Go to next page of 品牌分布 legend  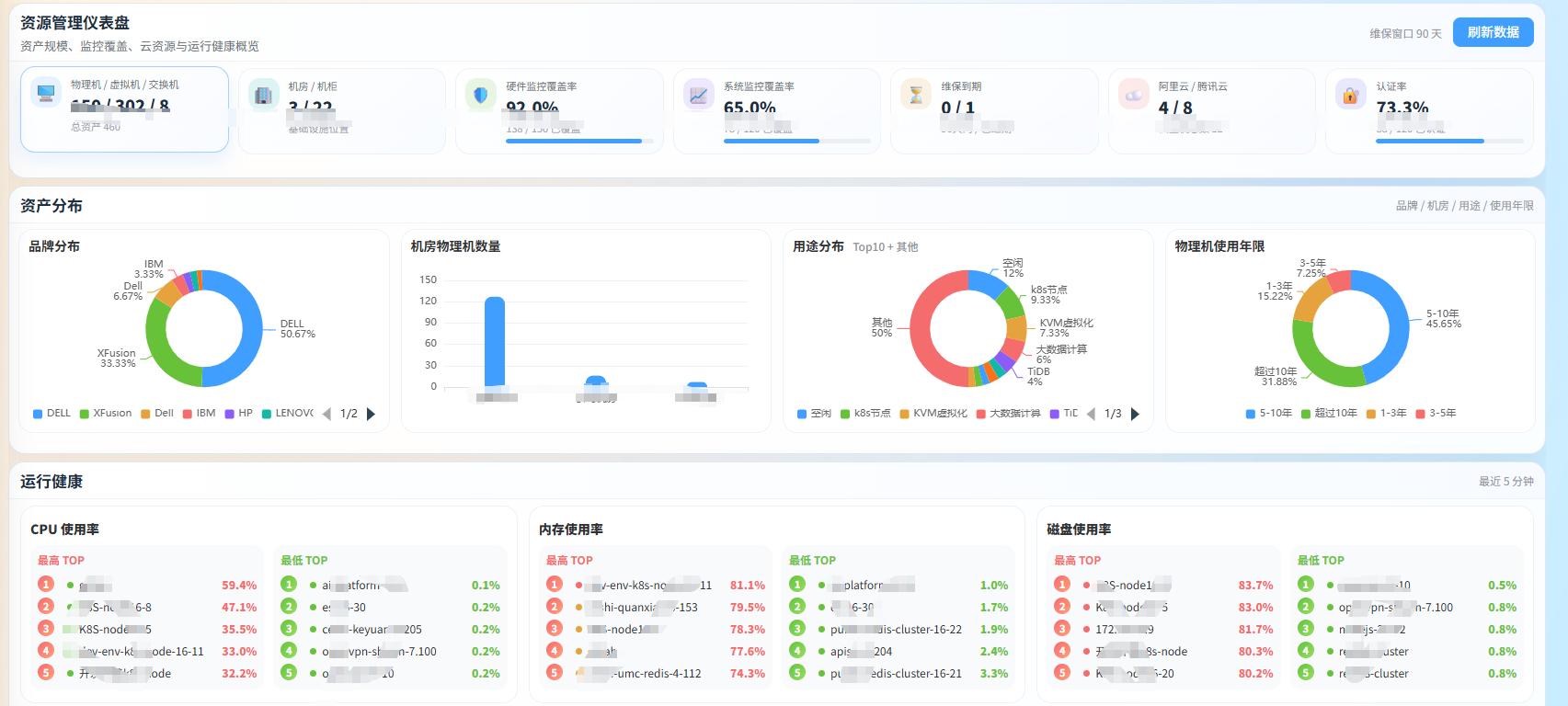[371, 414]
